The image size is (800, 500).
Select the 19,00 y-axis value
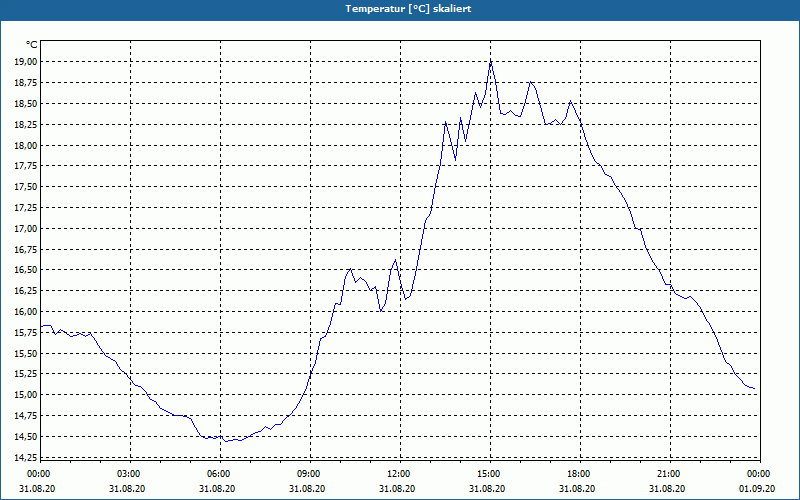28,62
